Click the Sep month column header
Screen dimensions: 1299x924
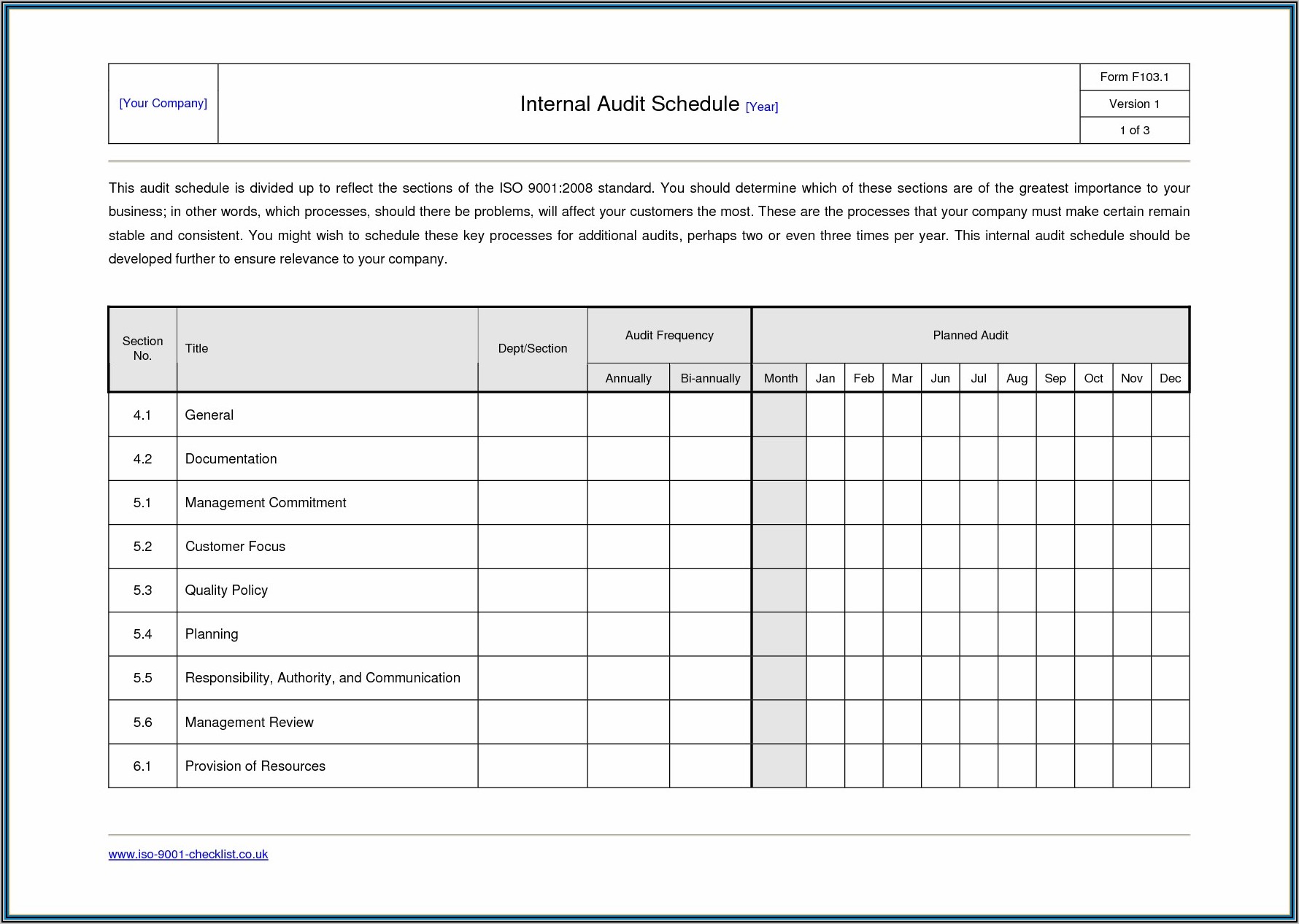pyautogui.click(x=1055, y=378)
